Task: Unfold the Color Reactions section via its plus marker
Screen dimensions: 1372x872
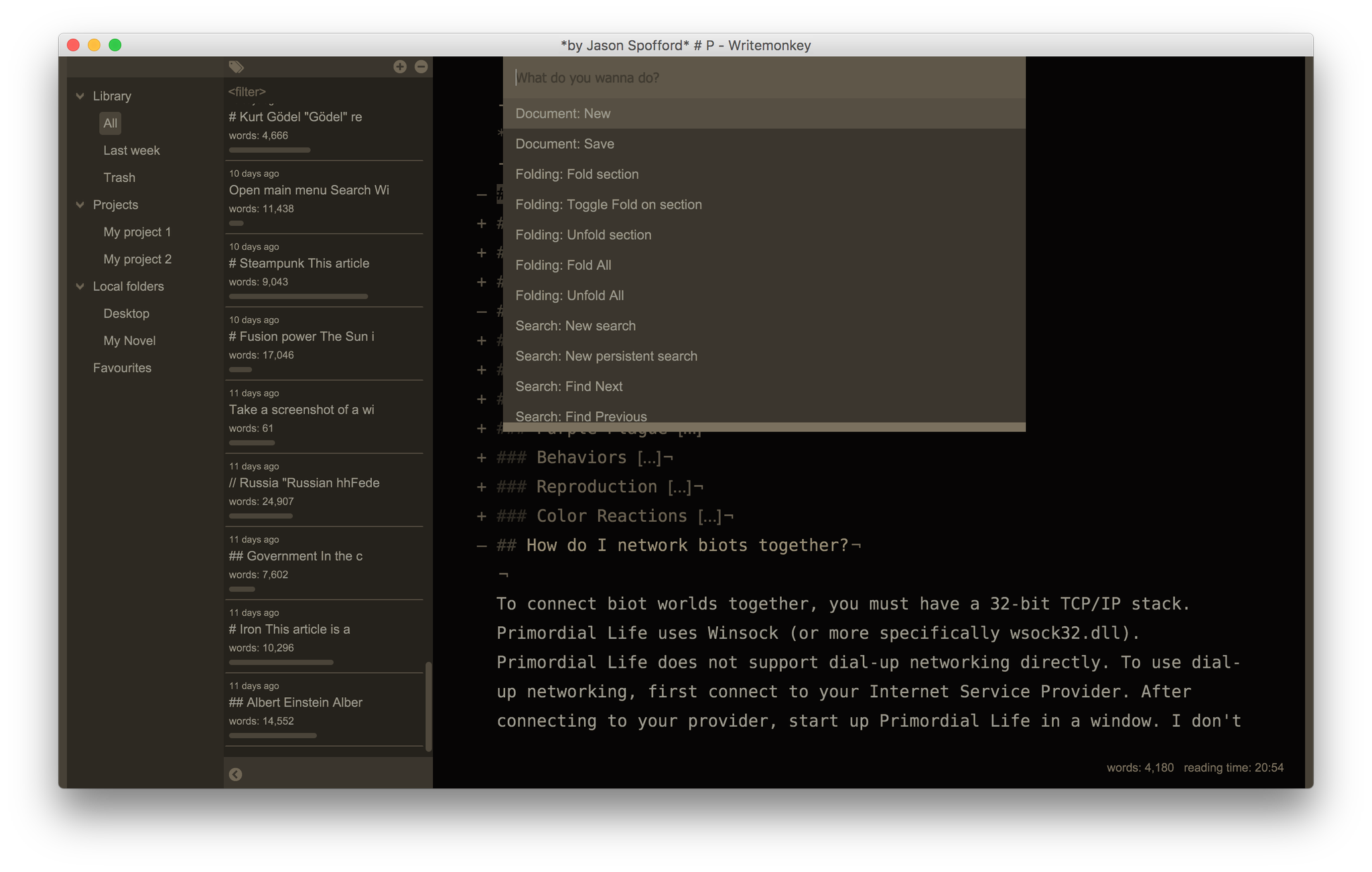Action: (481, 516)
